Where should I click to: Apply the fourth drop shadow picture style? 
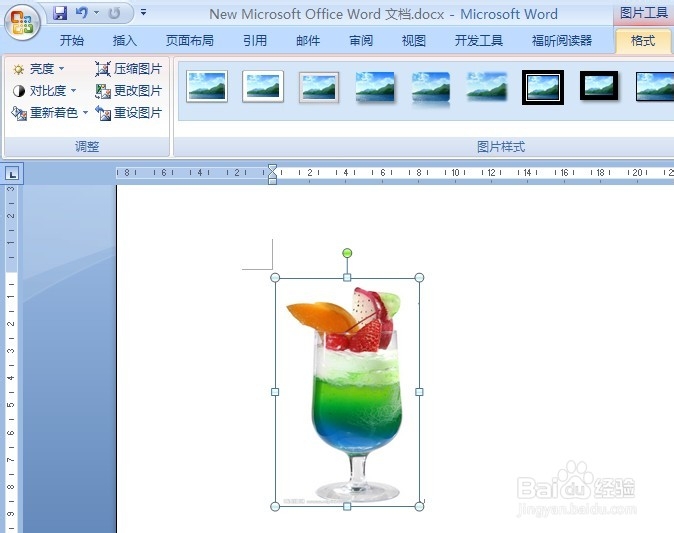pos(375,87)
